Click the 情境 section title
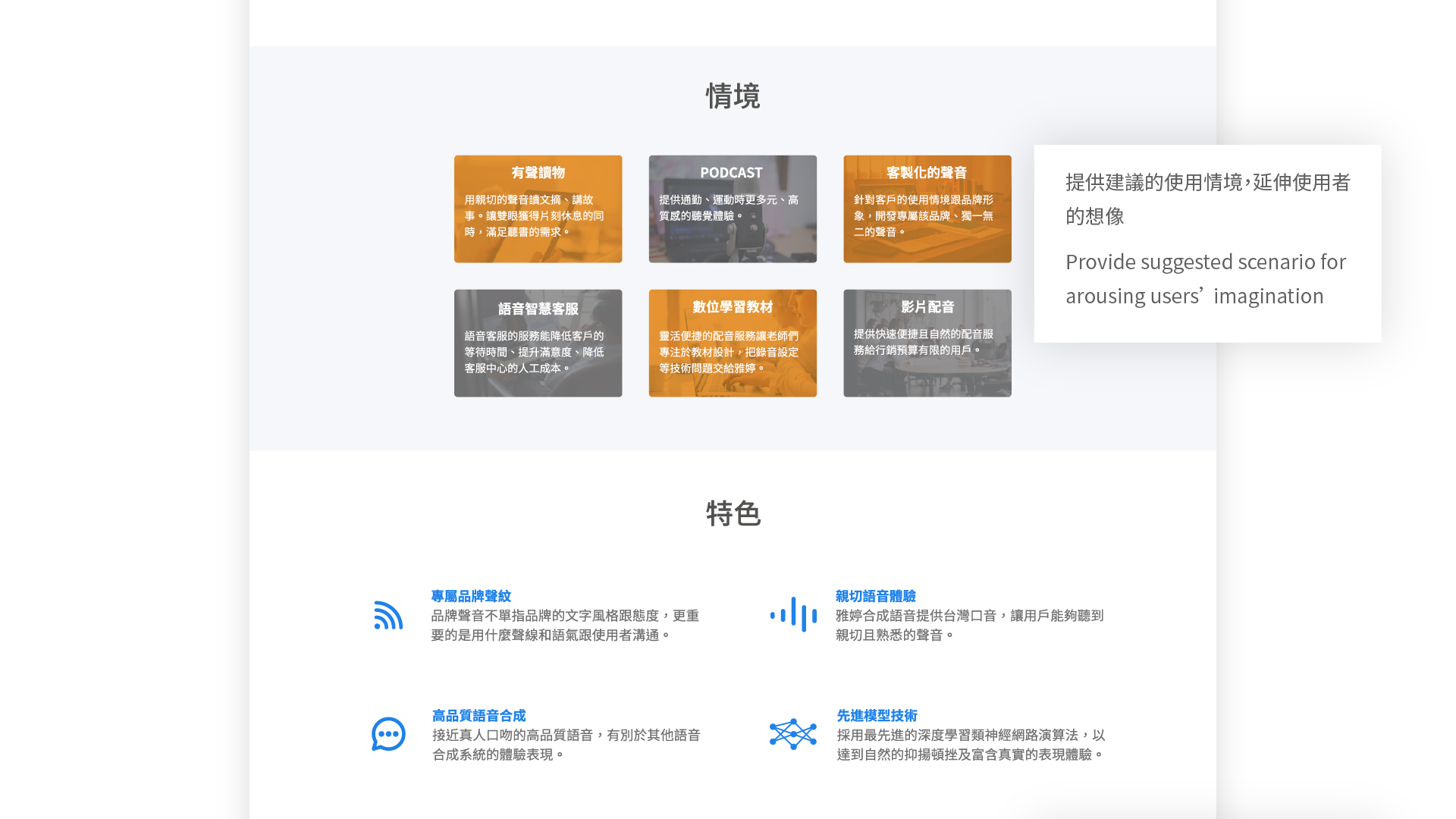This screenshot has height=819, width=1456. click(x=733, y=96)
